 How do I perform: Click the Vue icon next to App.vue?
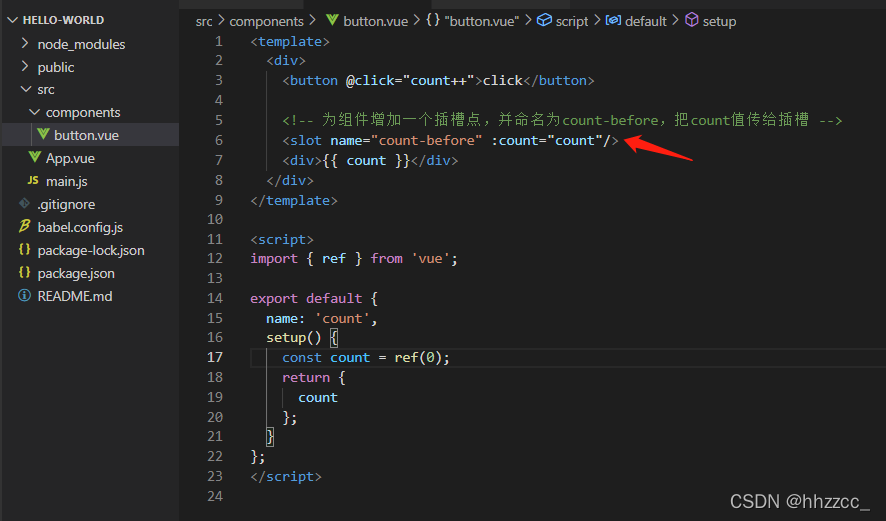(x=35, y=157)
